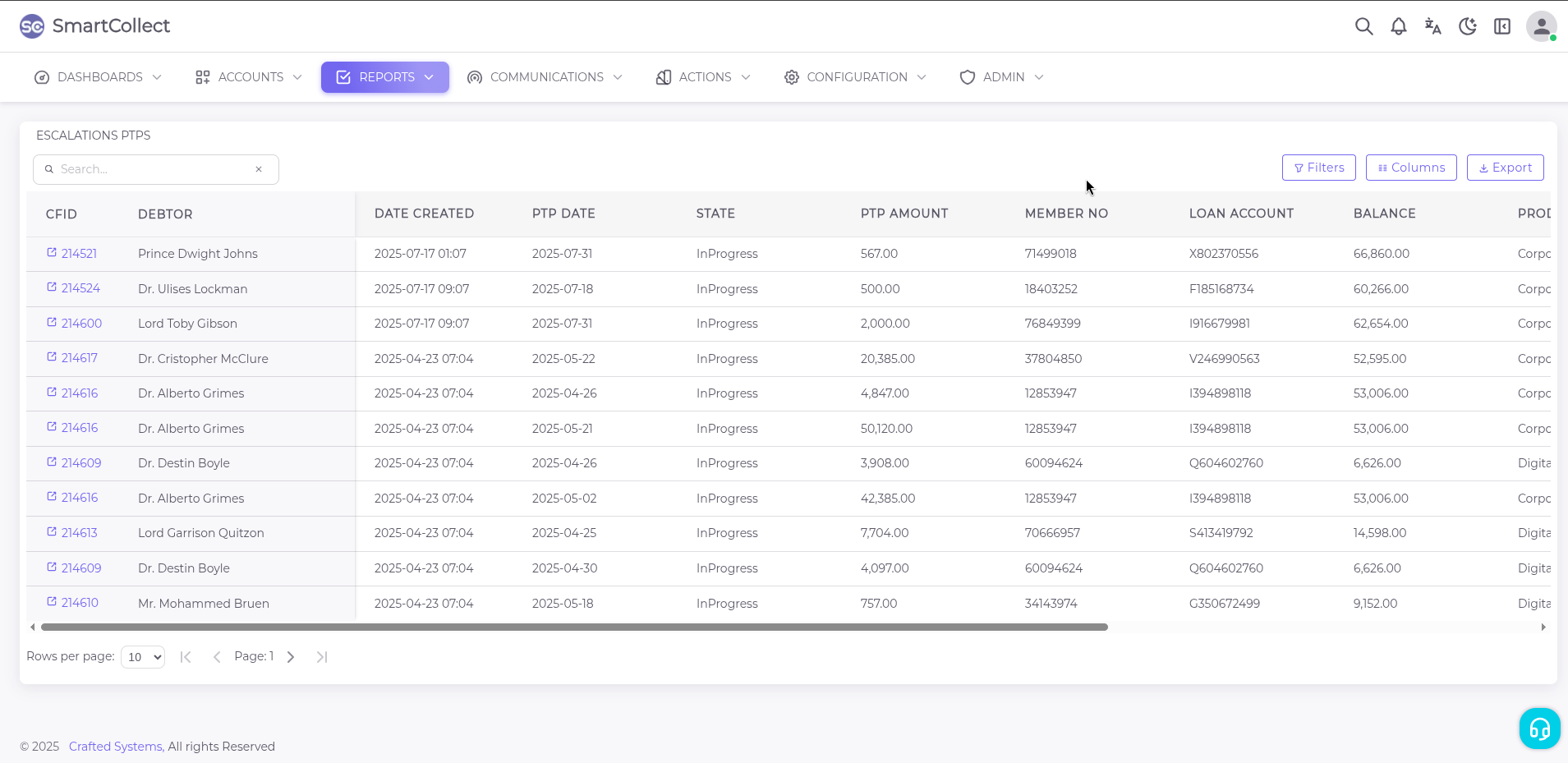The width and height of the screenshot is (1568, 763).
Task: Open external link icon for CFID 214521
Action: coord(52,253)
